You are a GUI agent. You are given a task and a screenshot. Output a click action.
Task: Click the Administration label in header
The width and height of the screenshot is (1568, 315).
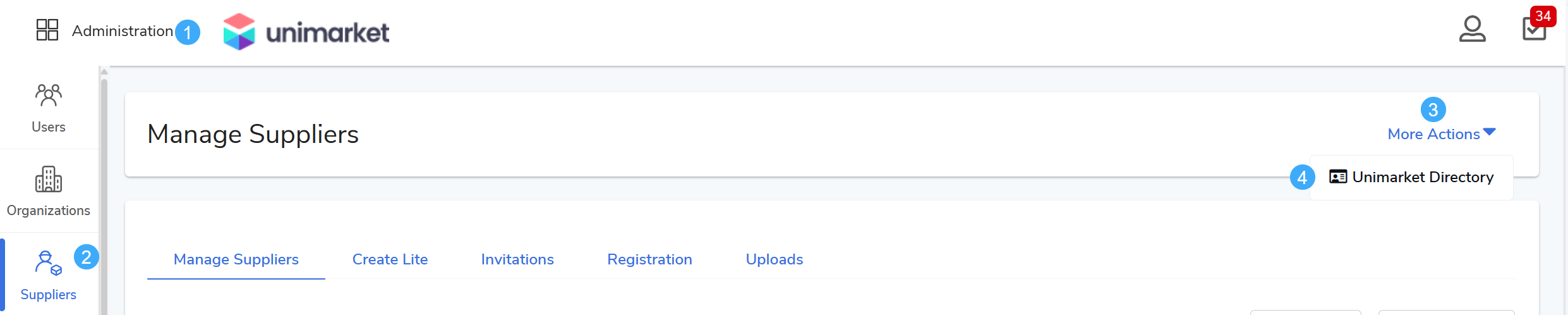[x=123, y=31]
